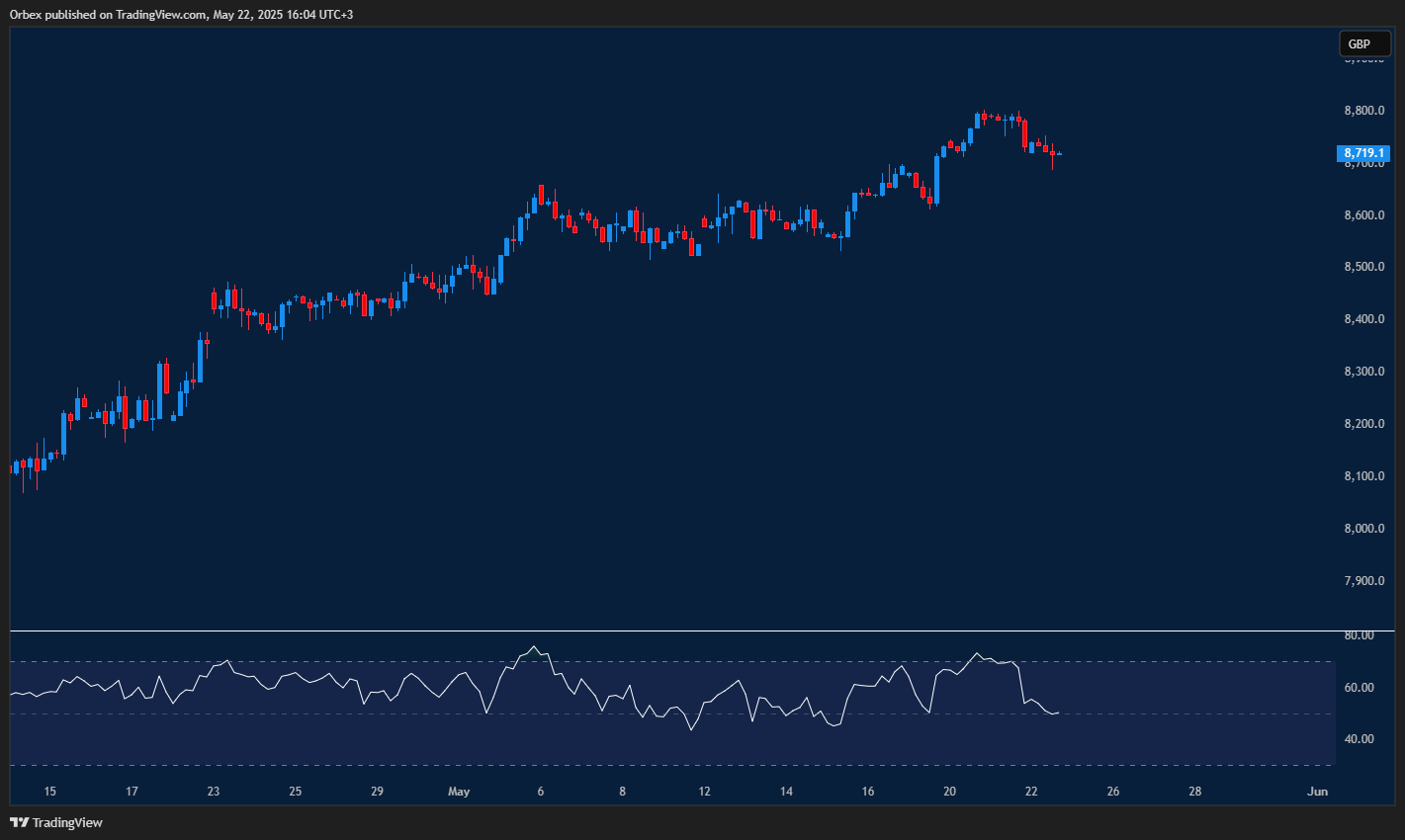Click the end of the RSI line
The height and width of the screenshot is (840, 1405).
pos(1059,713)
